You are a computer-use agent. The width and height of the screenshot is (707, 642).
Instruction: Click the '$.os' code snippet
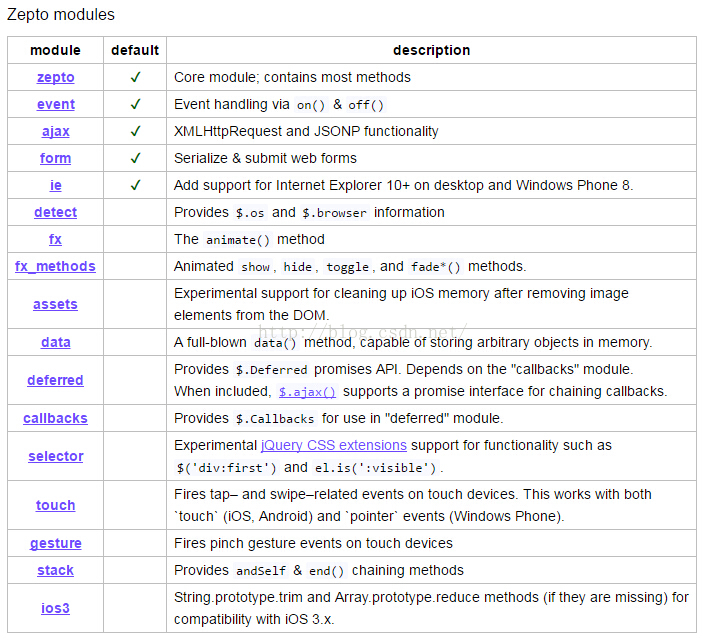point(250,213)
